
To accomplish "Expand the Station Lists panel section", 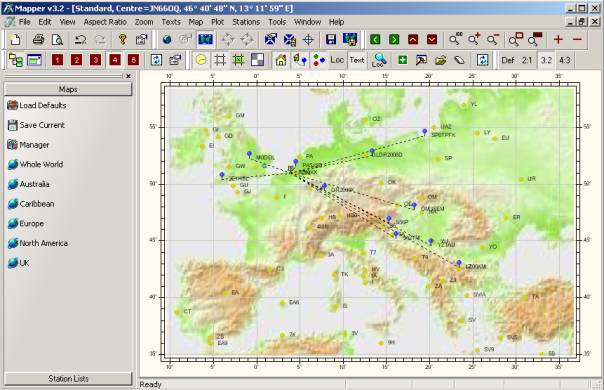I will pos(68,378).
